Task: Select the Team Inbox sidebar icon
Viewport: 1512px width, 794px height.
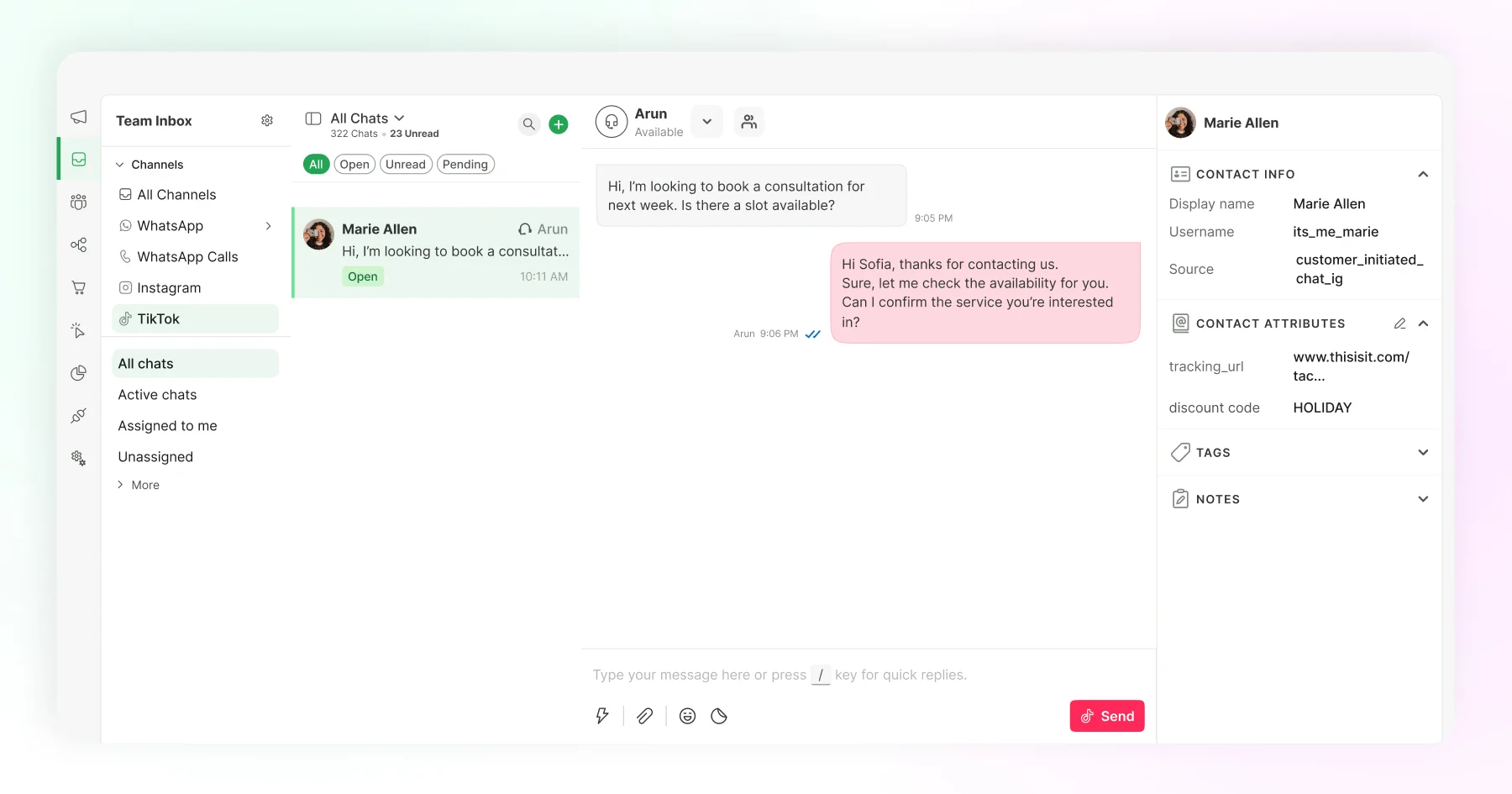Action: [79, 159]
